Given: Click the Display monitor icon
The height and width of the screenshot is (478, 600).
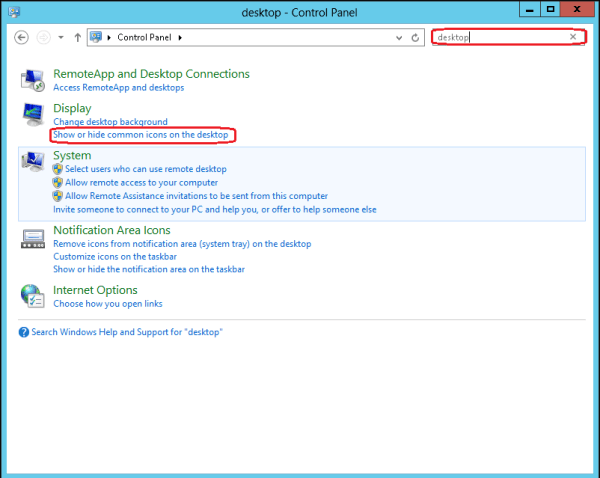Looking at the screenshot, I should pos(34,114).
